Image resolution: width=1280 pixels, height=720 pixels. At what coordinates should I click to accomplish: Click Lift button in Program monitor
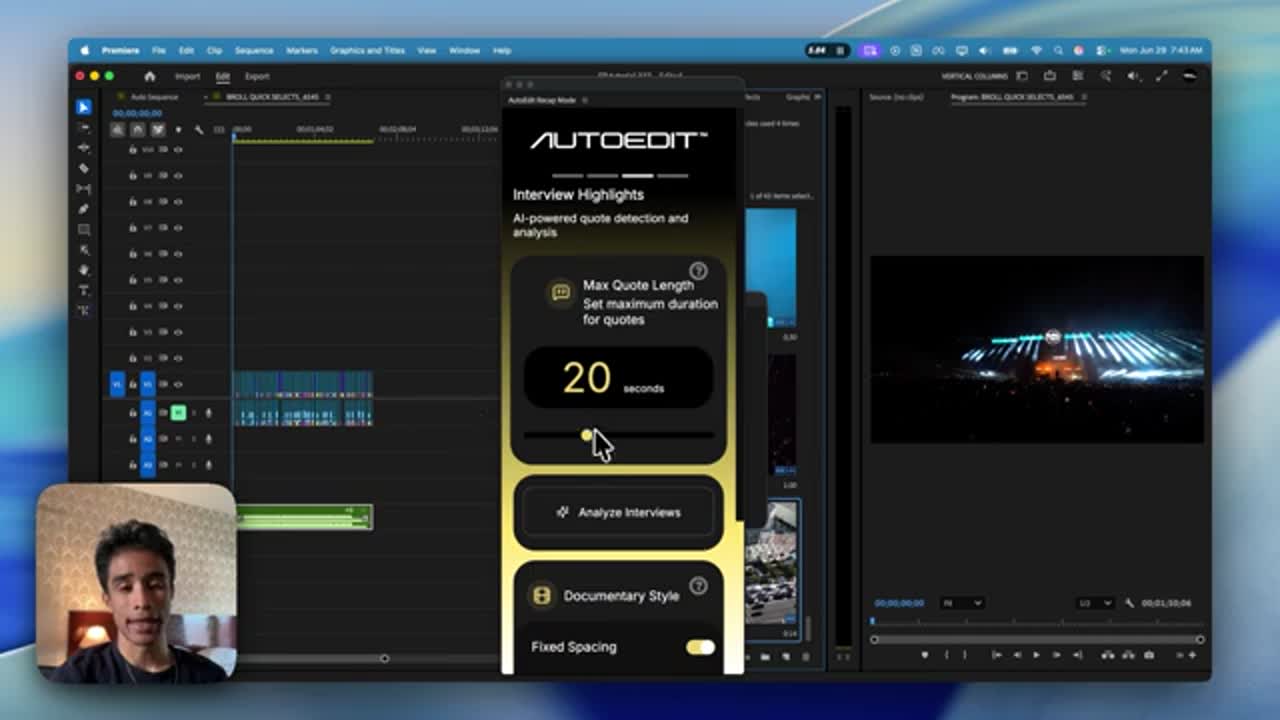tap(1108, 655)
